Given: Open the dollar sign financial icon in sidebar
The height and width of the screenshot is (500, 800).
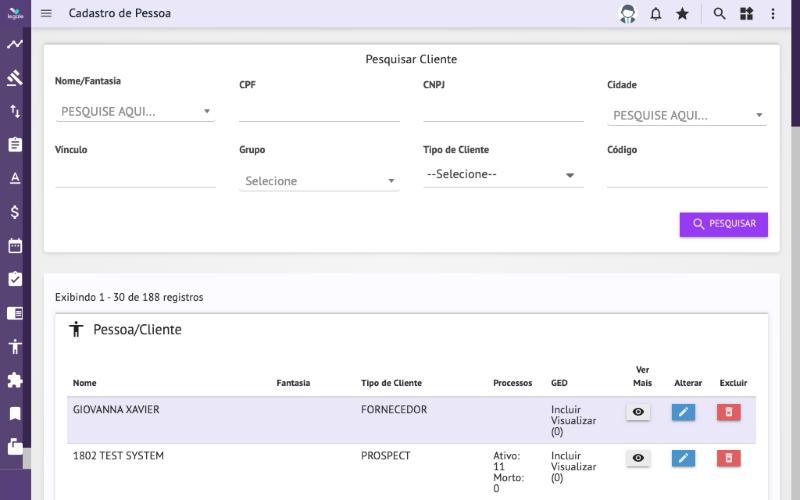Looking at the screenshot, I should pos(15,212).
